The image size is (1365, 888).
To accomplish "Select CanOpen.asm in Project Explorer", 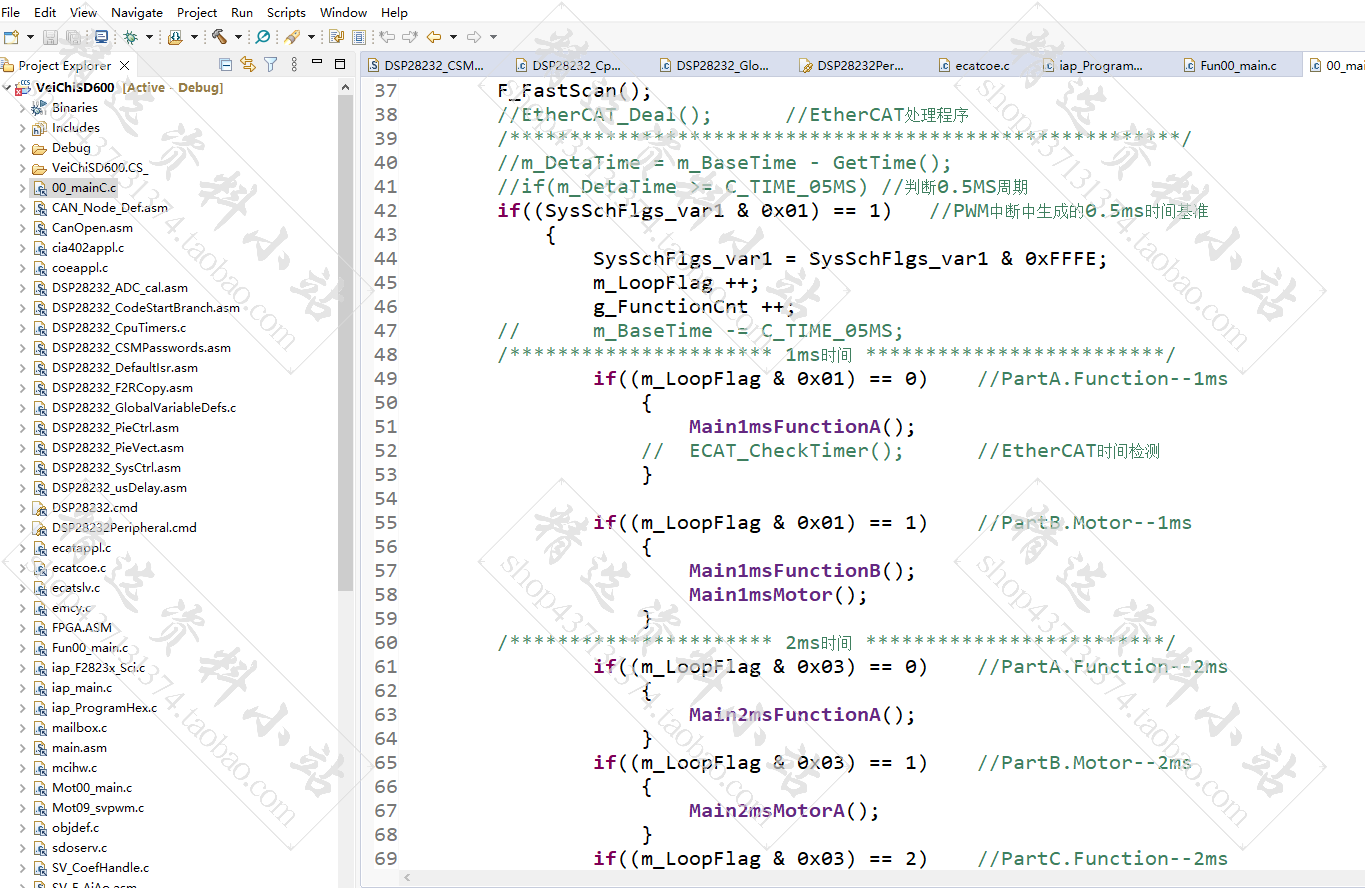I will (x=92, y=228).
